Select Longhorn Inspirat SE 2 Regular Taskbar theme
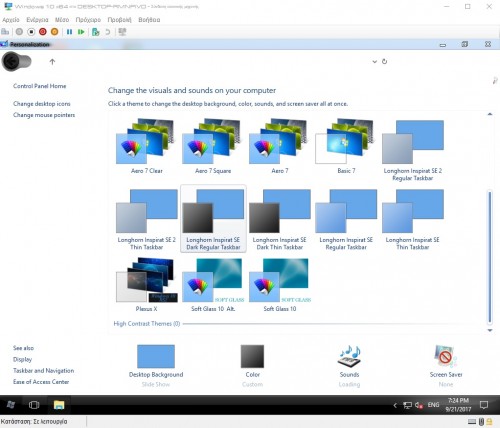 point(413,150)
